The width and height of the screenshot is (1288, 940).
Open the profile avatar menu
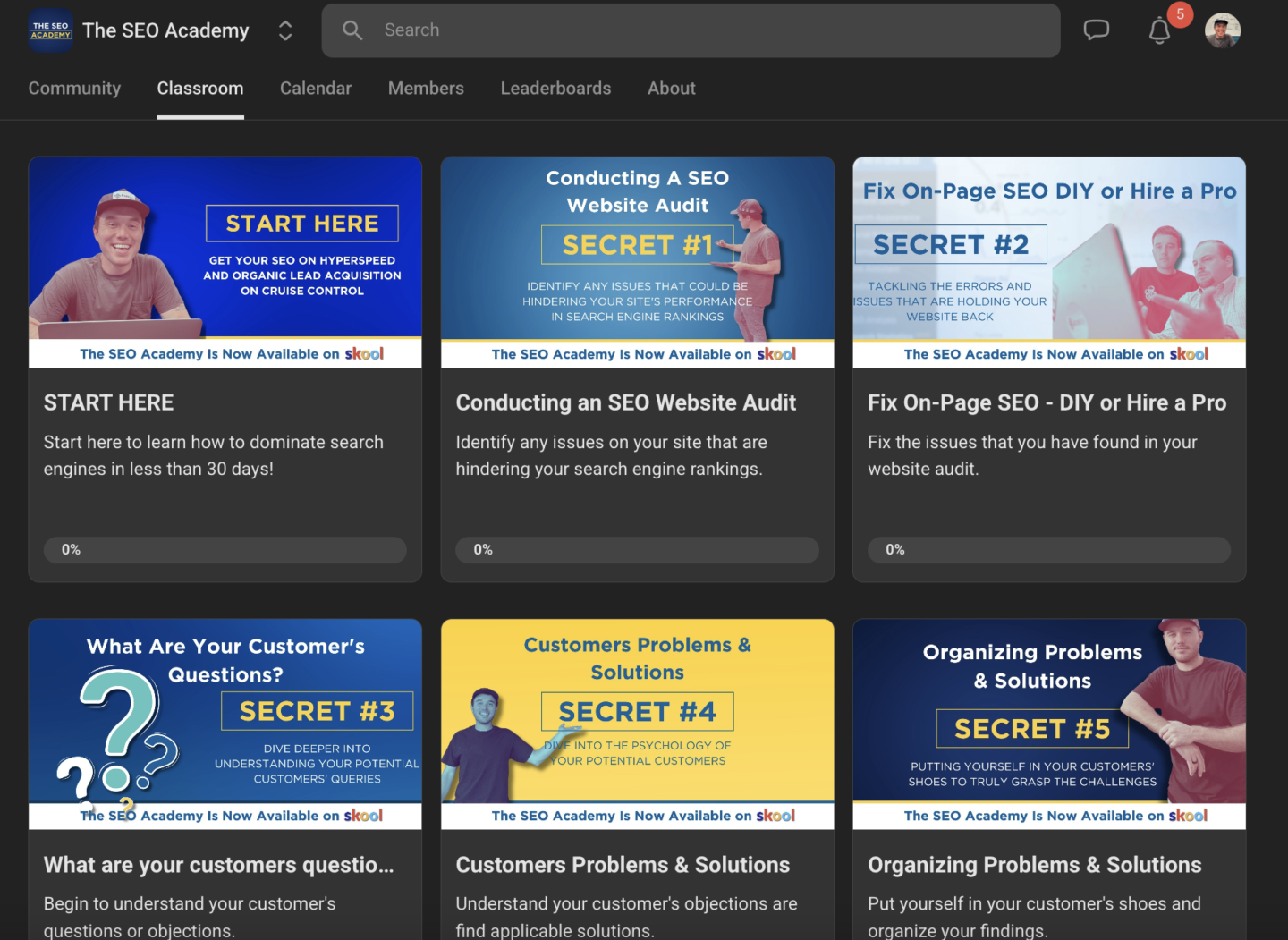coord(1223,30)
